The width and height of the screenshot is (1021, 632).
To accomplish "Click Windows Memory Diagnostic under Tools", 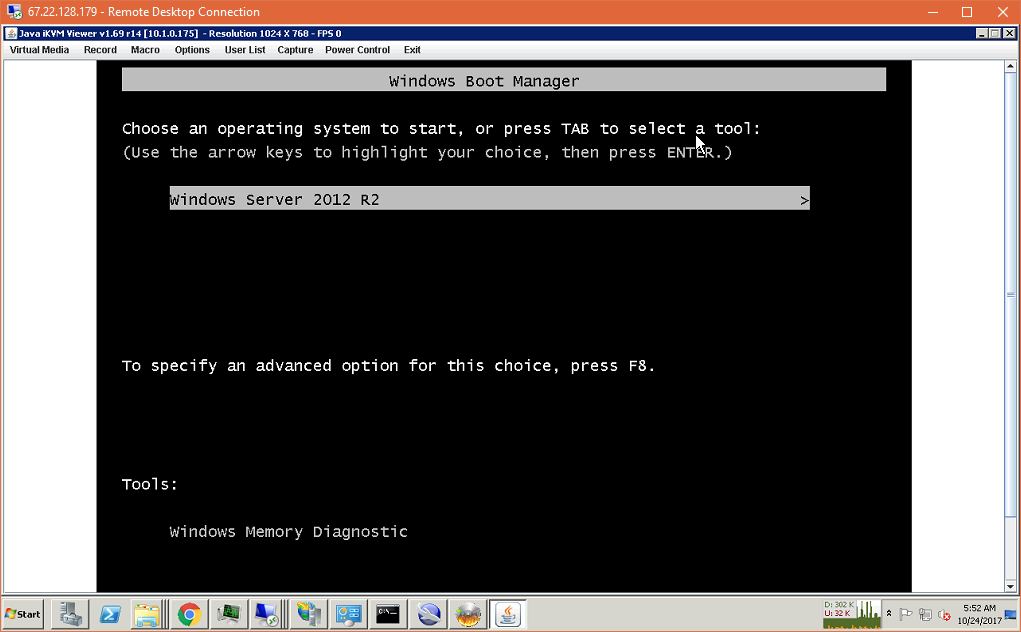I will tap(288, 531).
